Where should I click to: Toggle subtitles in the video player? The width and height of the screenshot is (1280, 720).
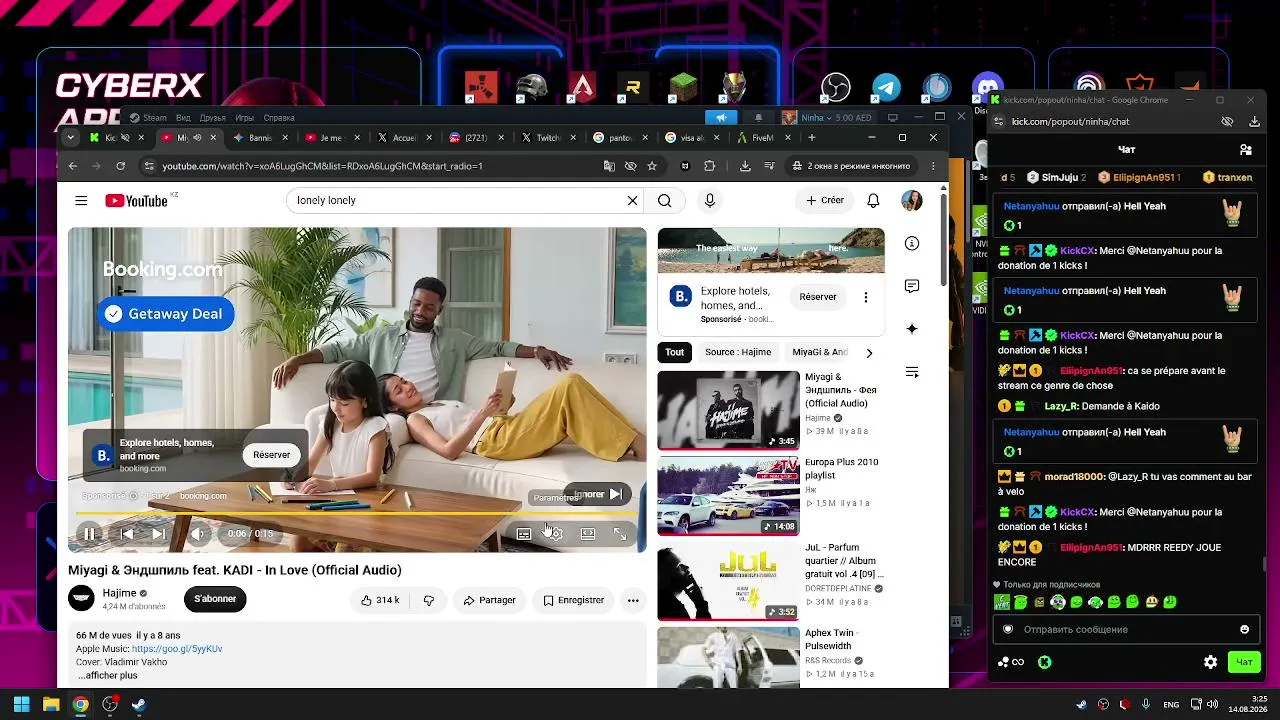(523, 534)
